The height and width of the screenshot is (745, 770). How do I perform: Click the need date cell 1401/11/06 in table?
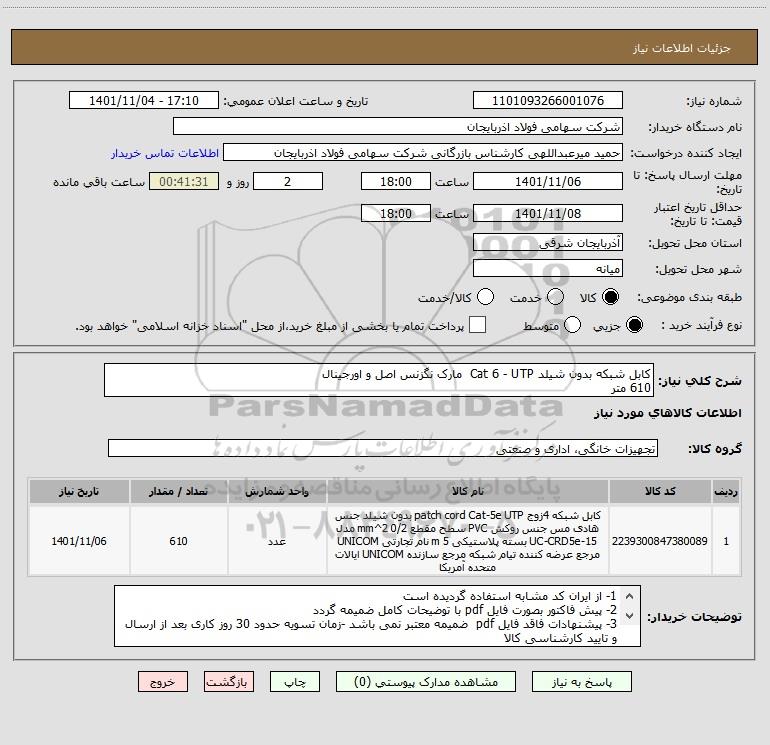pyautogui.click(x=79, y=541)
